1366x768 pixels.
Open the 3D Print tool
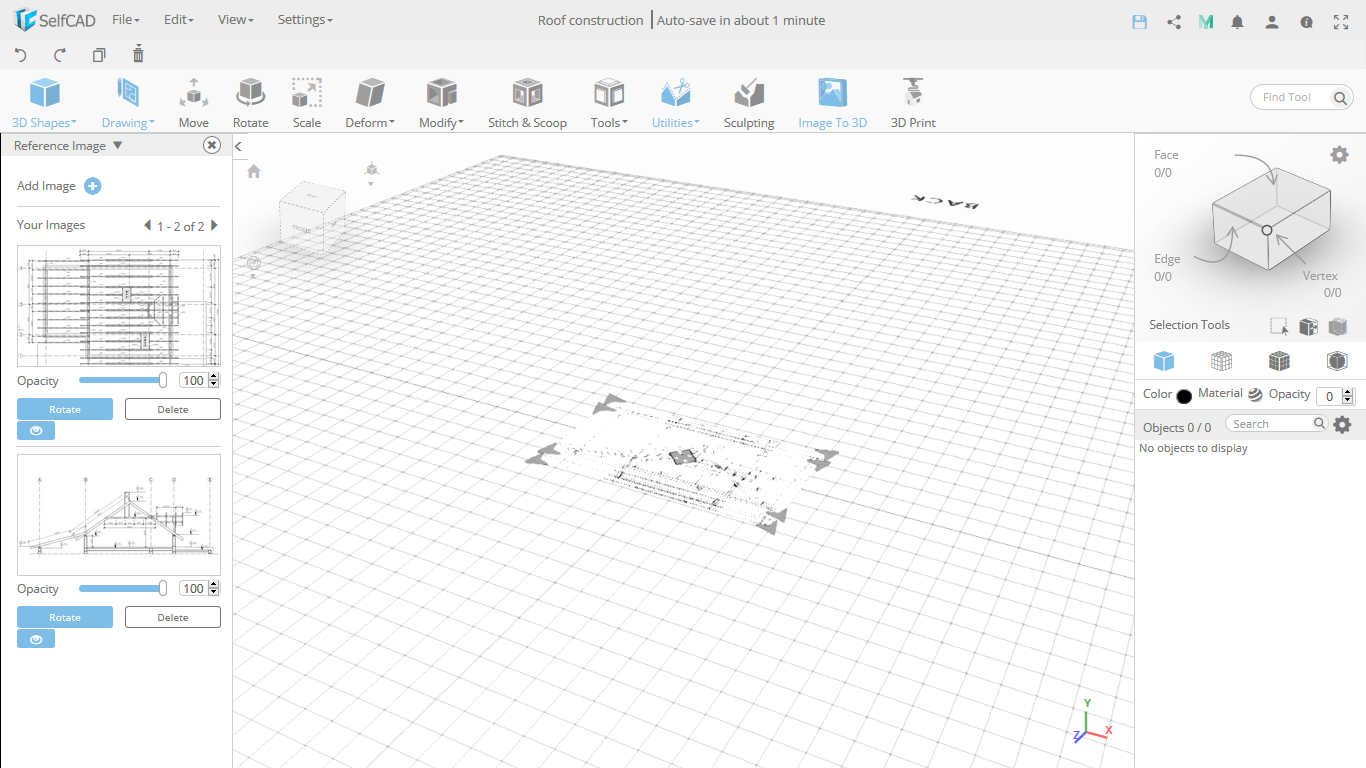(913, 104)
